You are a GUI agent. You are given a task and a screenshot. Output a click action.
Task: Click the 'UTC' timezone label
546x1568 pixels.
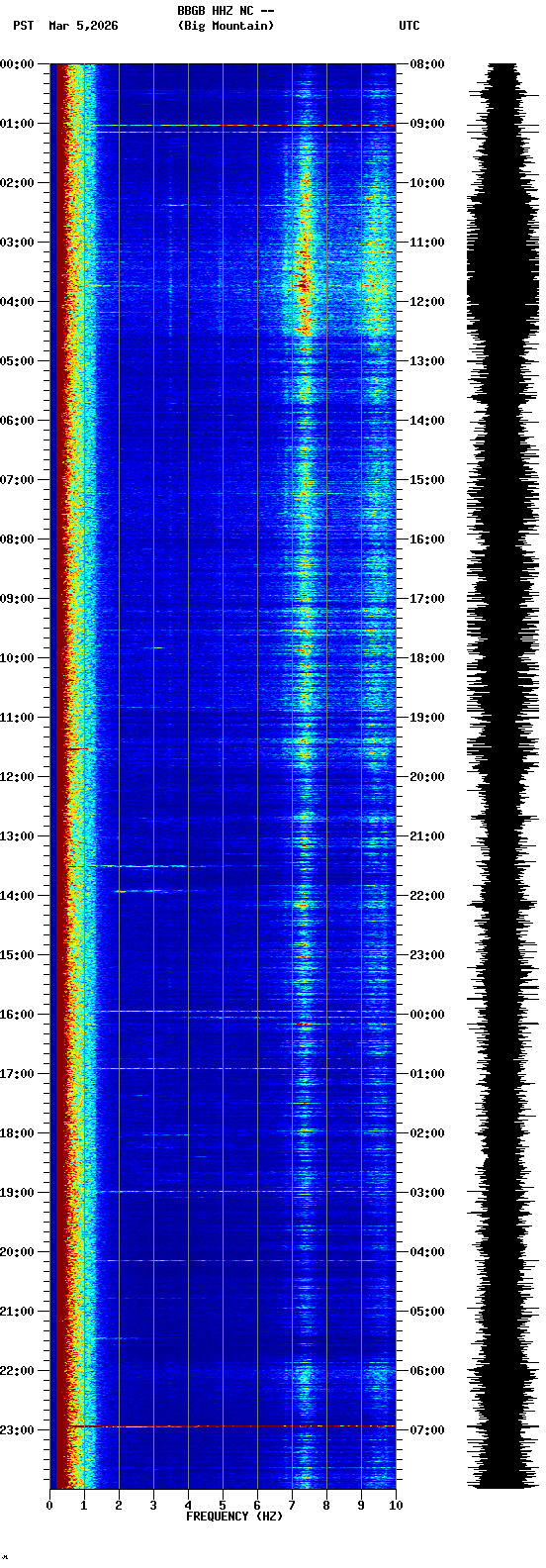409,26
